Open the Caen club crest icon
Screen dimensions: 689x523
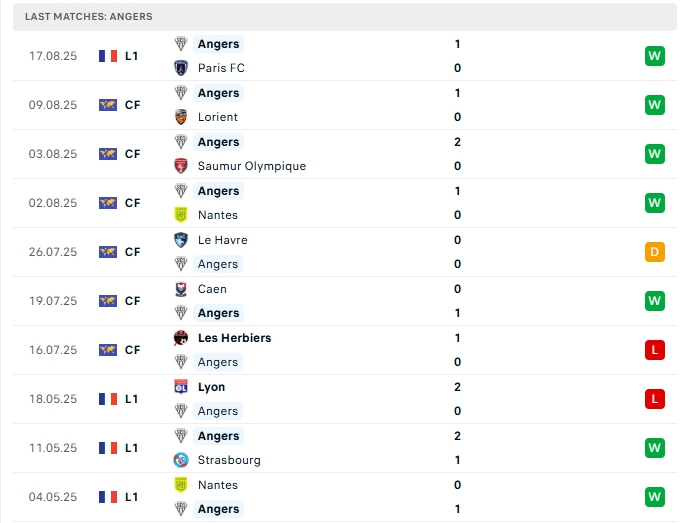tap(181, 289)
